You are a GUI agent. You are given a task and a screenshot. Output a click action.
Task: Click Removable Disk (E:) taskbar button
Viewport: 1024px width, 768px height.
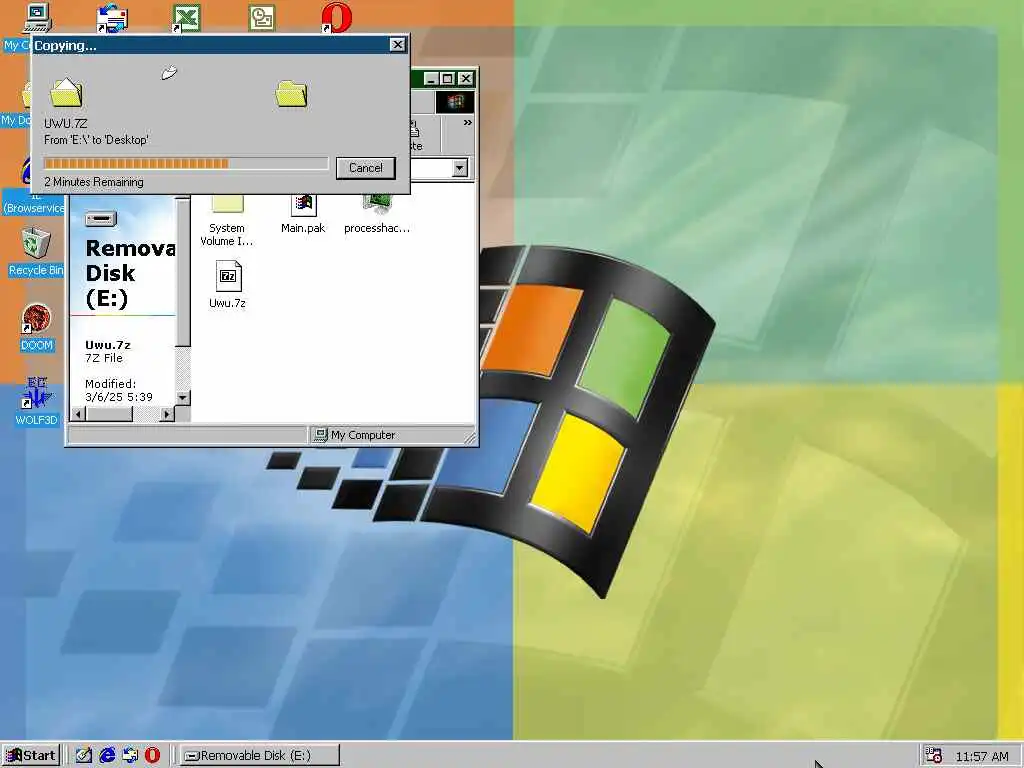[x=259, y=756]
